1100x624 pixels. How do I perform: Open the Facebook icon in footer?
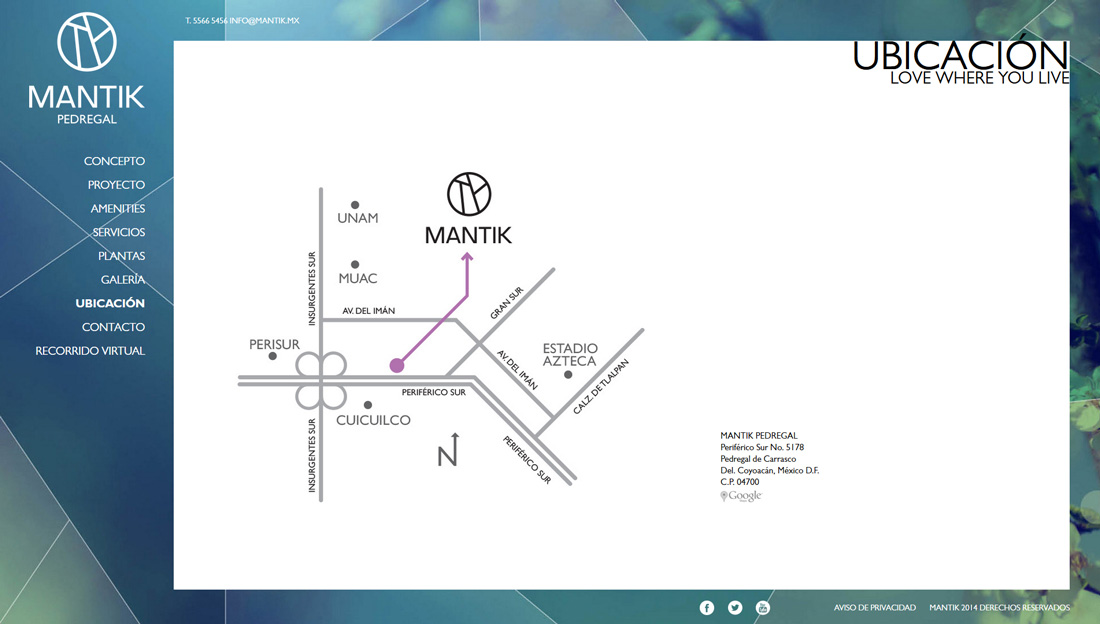point(706,608)
